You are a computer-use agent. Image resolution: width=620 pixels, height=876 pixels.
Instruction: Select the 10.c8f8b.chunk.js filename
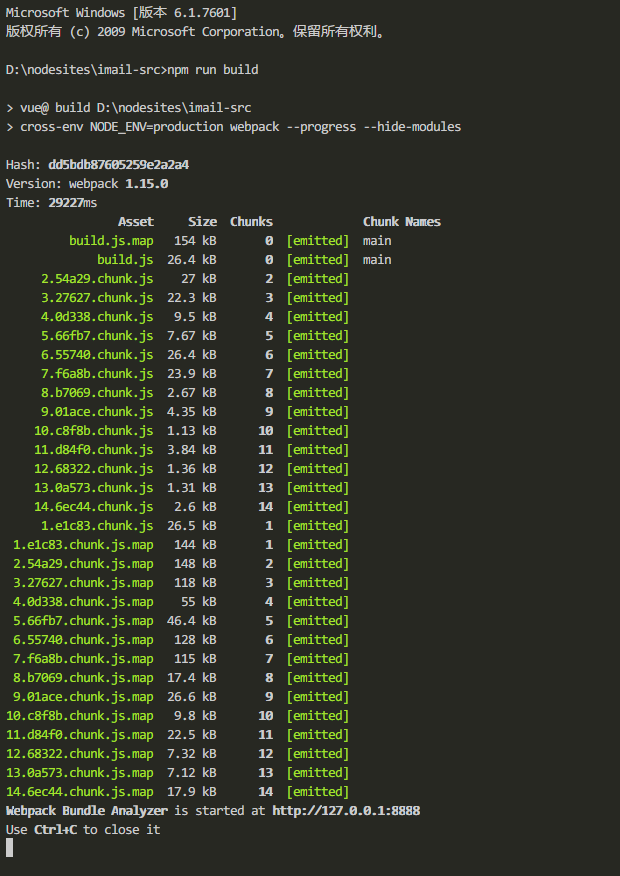pyautogui.click(x=94, y=431)
